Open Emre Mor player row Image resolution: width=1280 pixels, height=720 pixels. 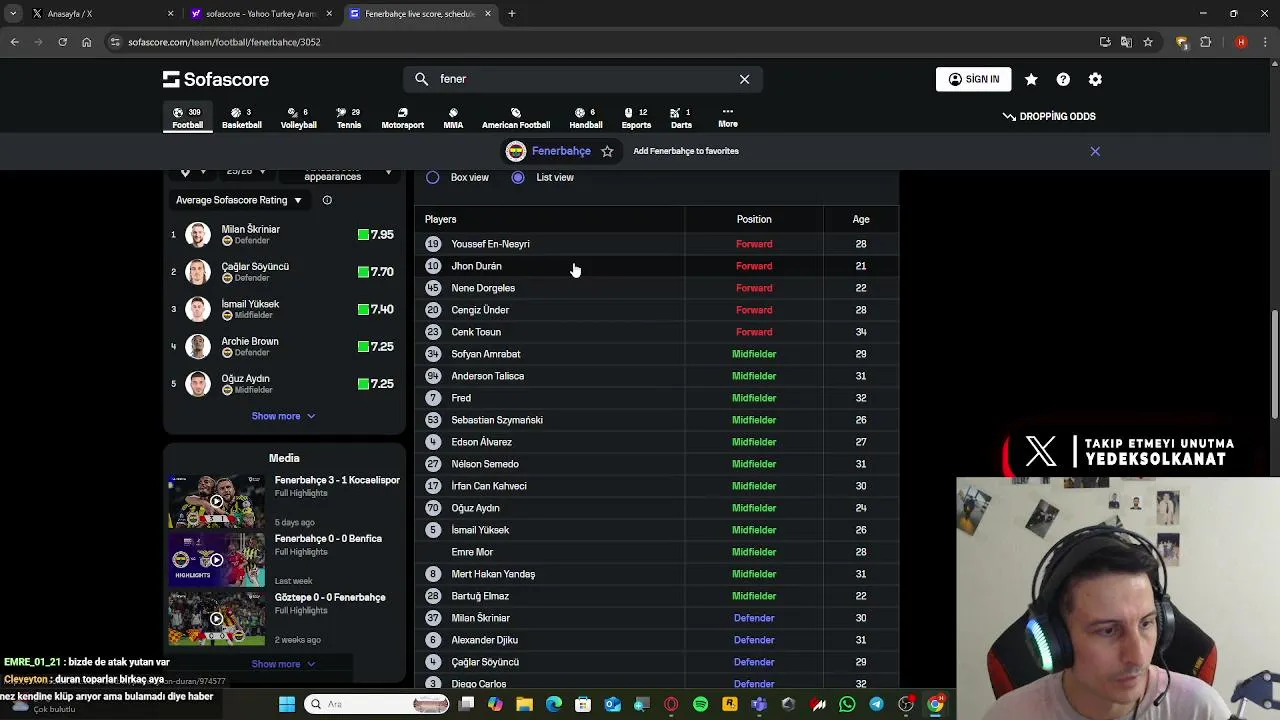click(x=657, y=552)
